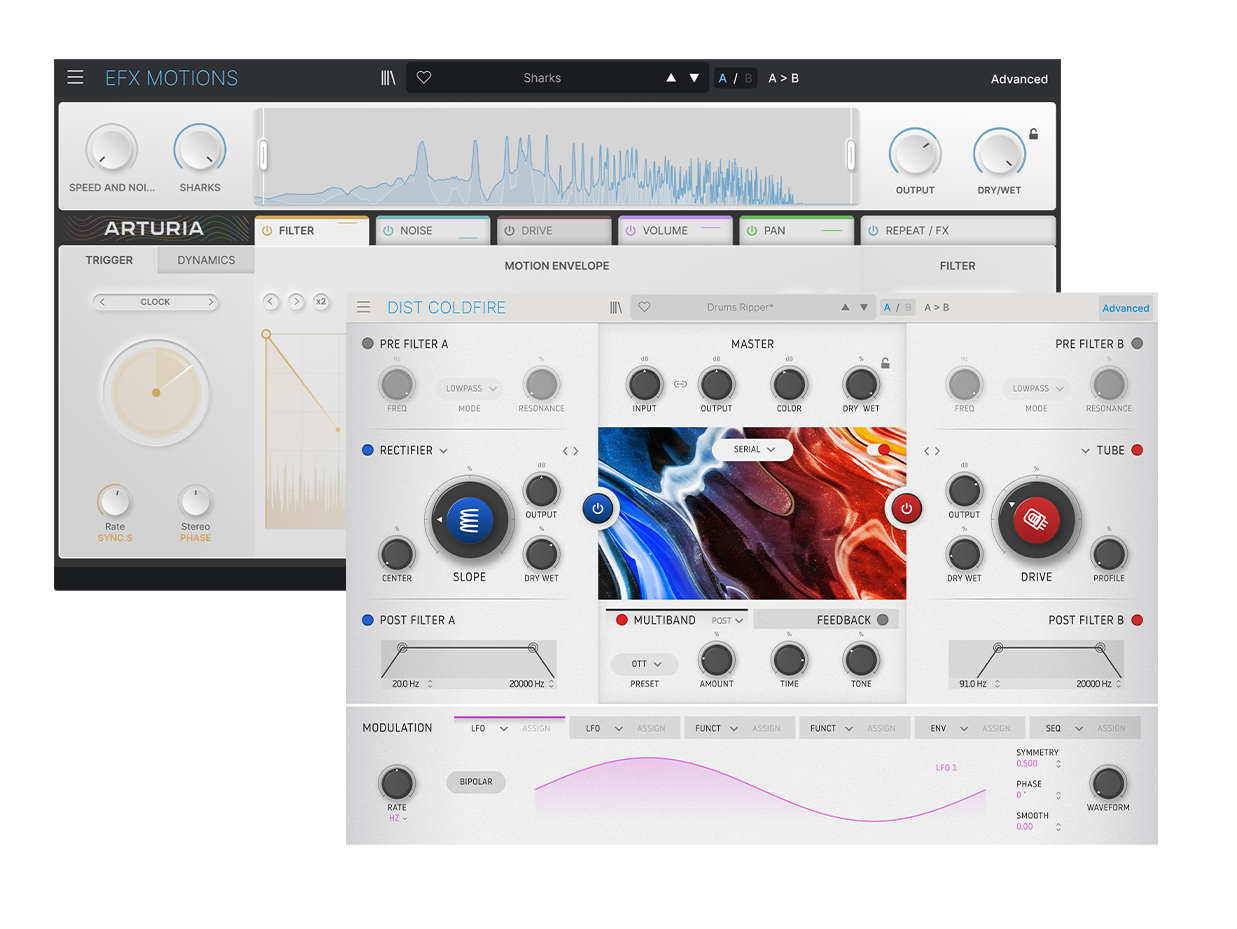Favorite the Drums Ripper preset

644,308
